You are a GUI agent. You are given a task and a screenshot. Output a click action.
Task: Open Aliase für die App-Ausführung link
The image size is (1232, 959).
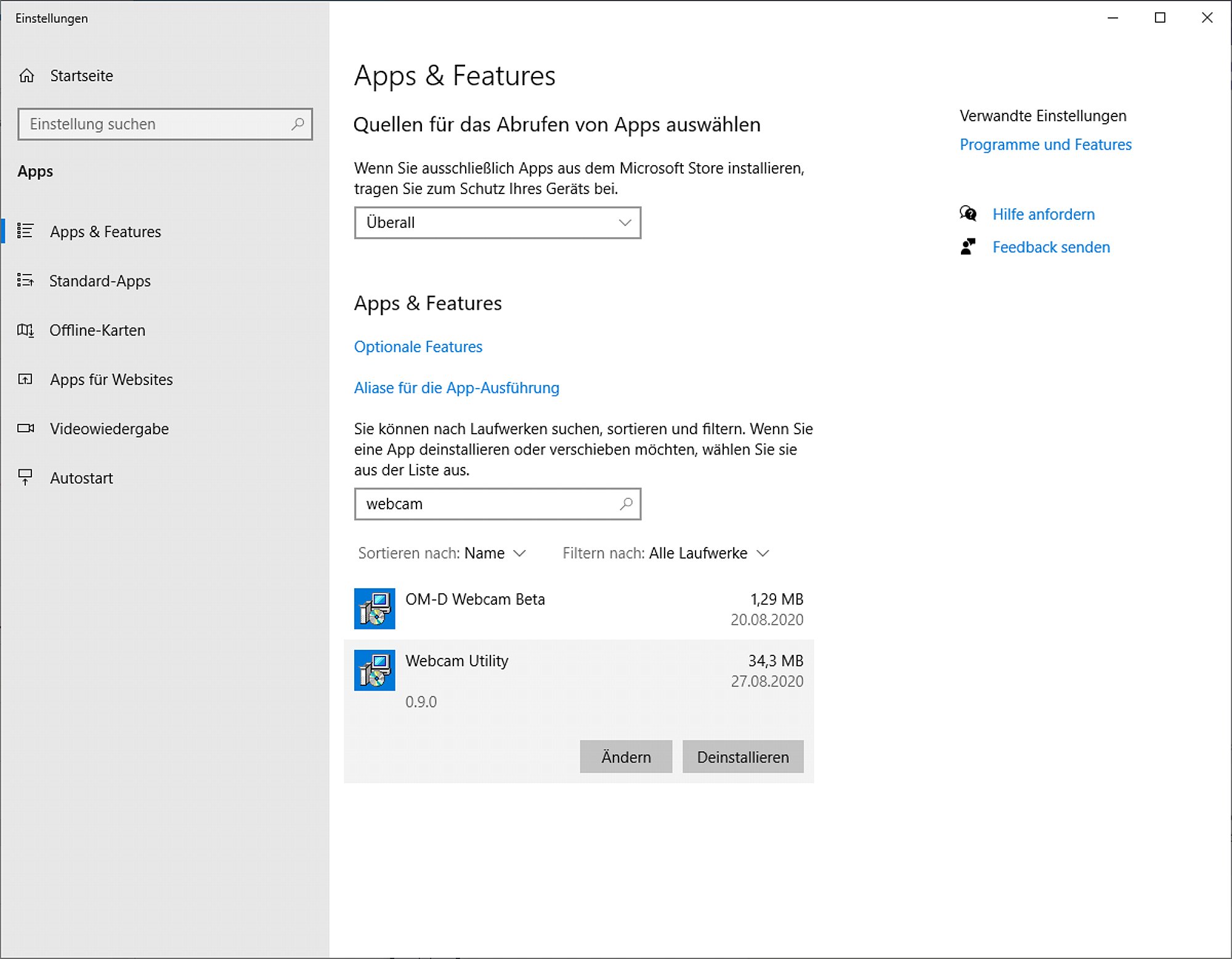tap(456, 388)
